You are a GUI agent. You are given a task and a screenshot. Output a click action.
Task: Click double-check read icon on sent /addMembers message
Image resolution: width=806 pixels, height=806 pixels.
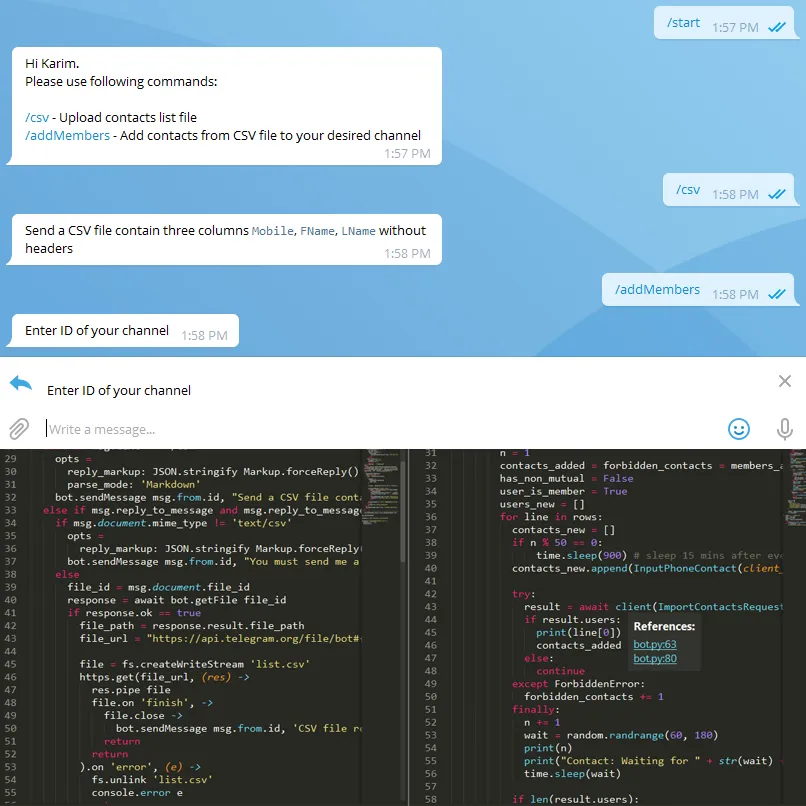776,294
